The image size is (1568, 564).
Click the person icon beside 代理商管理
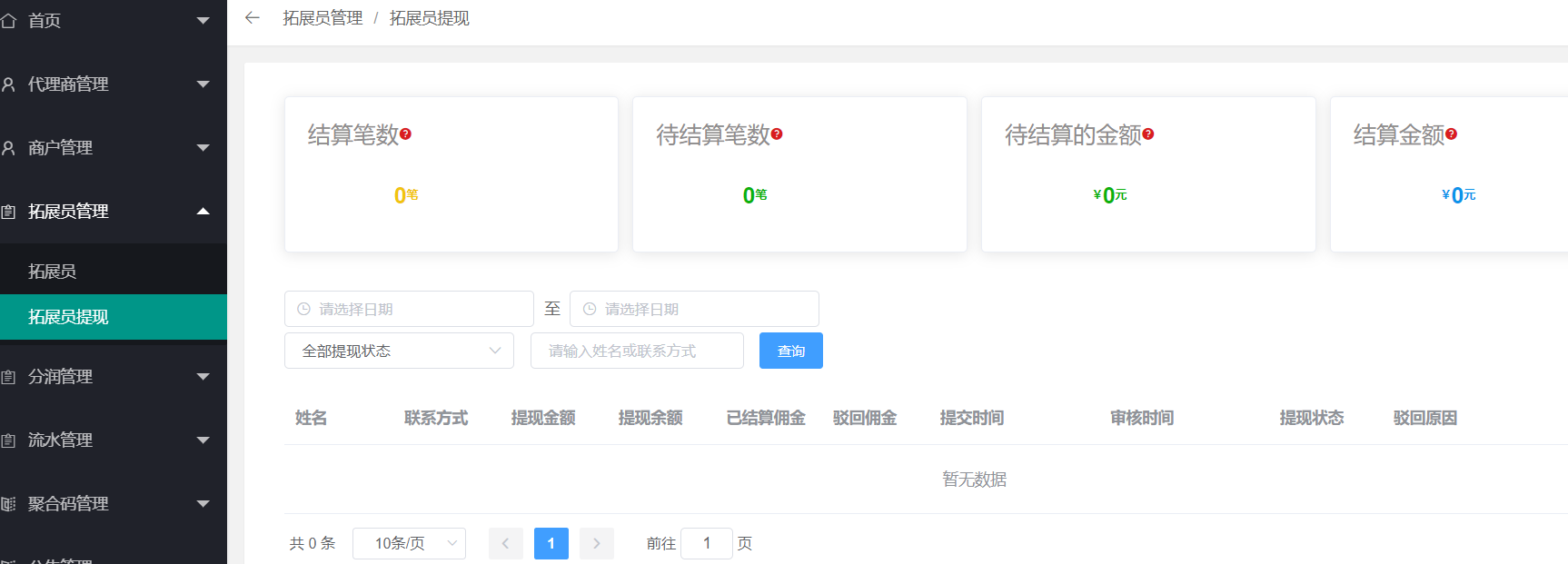coord(8,84)
